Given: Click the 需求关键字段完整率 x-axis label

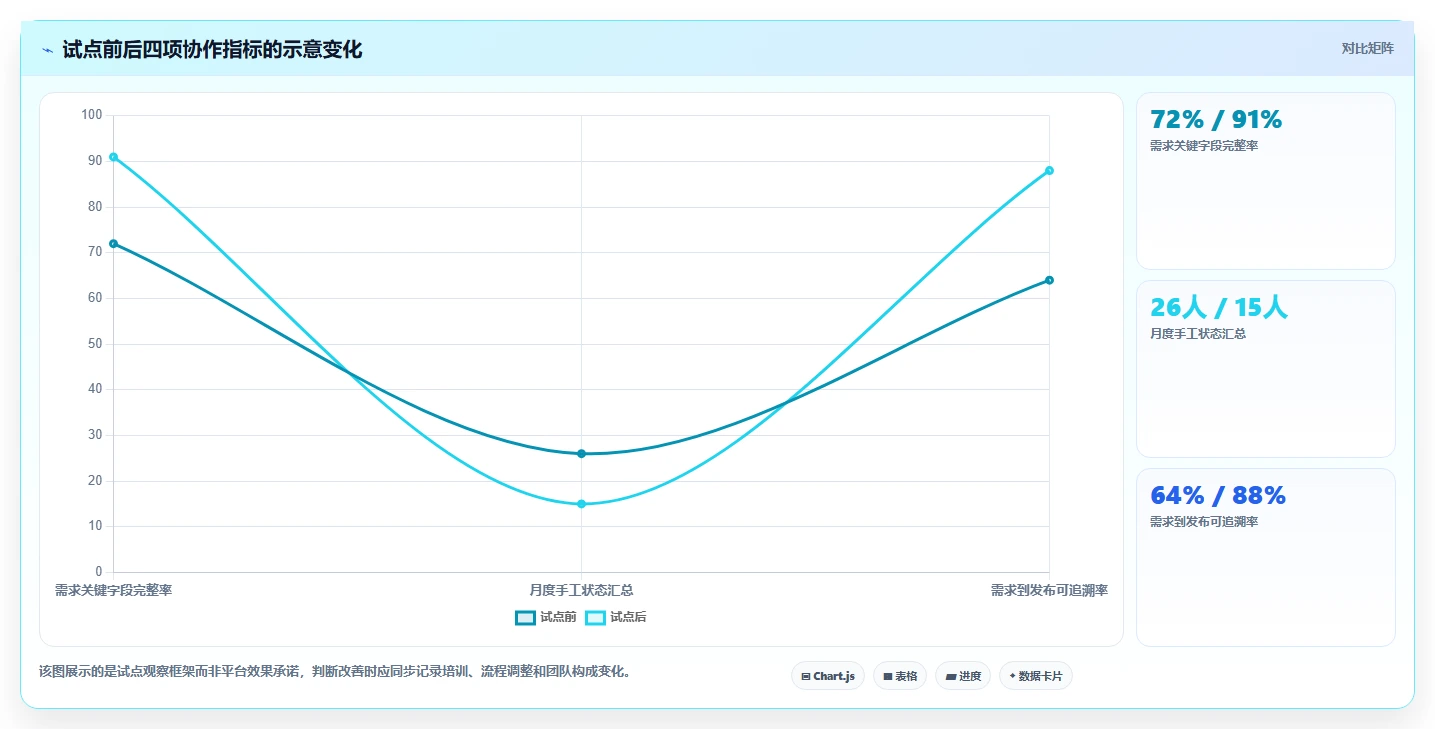Looking at the screenshot, I should click(x=113, y=590).
